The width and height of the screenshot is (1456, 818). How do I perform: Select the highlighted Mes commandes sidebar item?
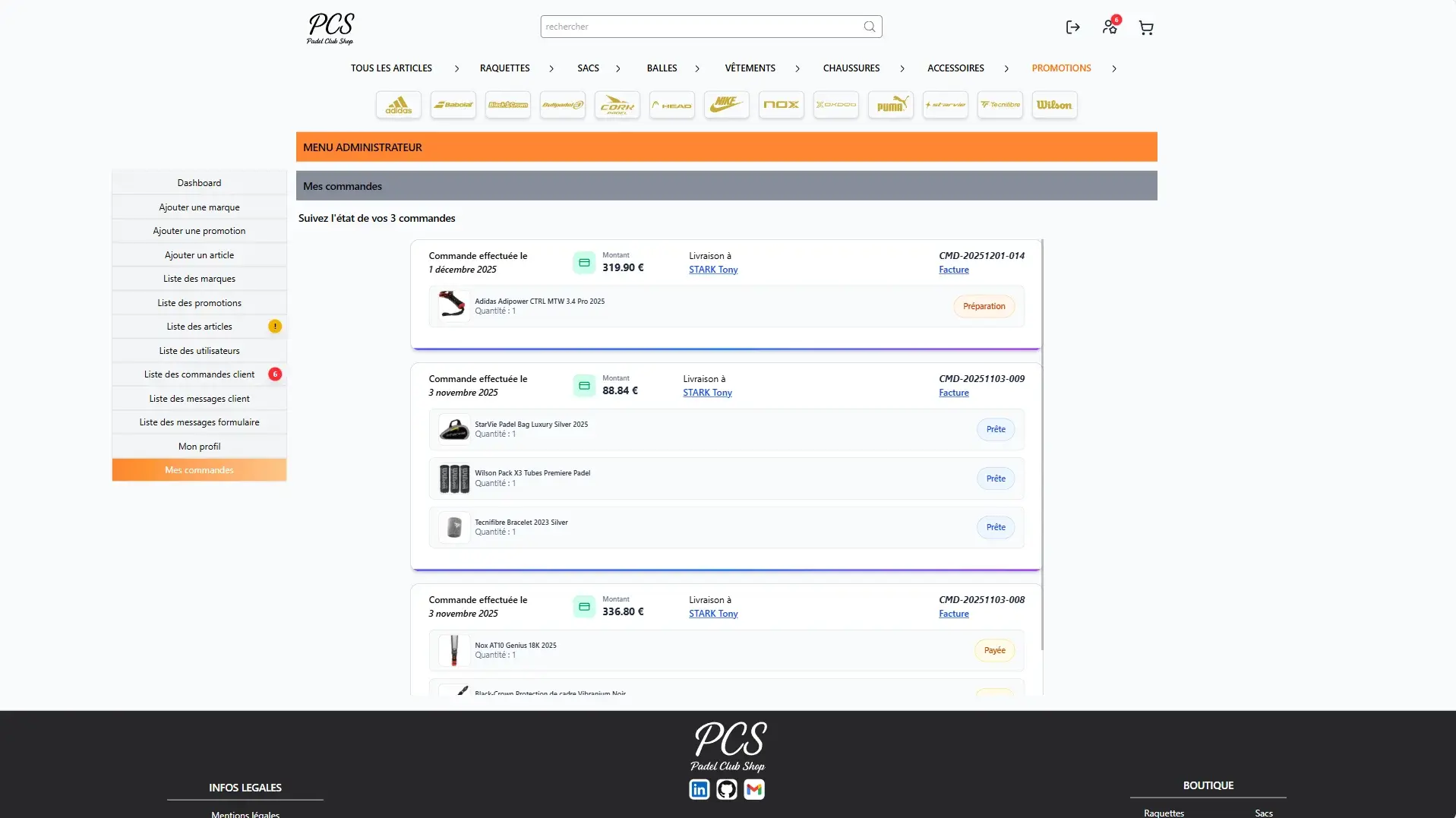pos(199,470)
